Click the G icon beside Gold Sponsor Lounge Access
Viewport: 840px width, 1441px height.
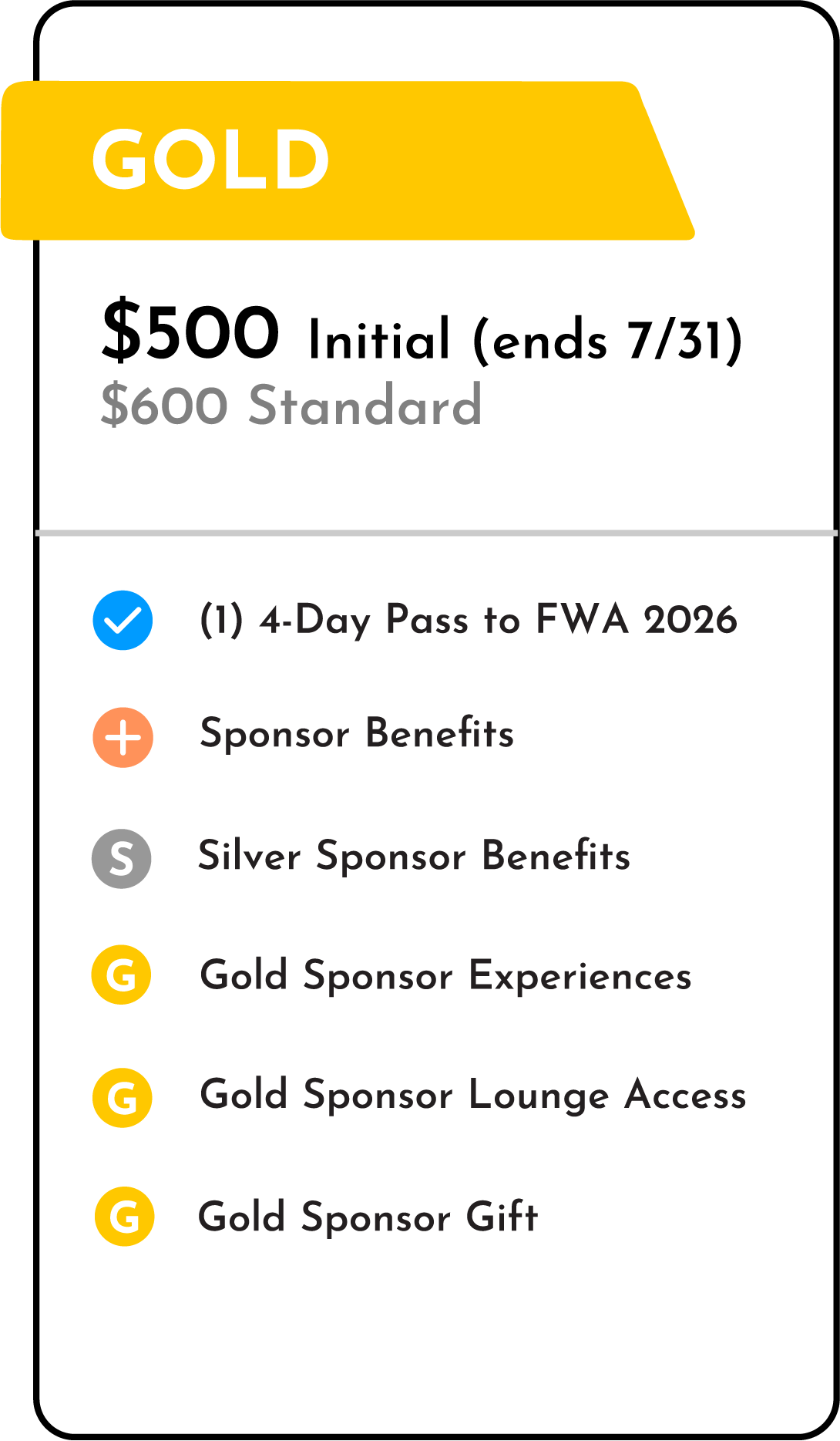122,1098
